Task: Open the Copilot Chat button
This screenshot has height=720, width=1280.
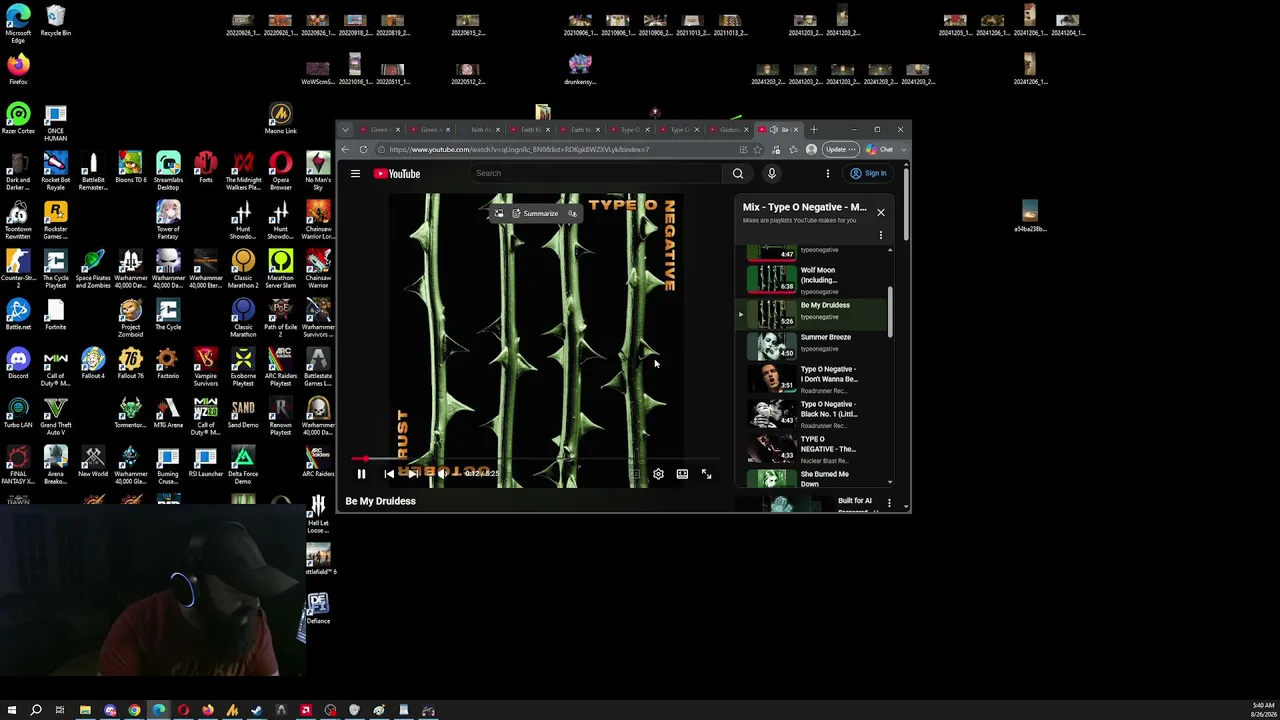Action: coord(880,150)
